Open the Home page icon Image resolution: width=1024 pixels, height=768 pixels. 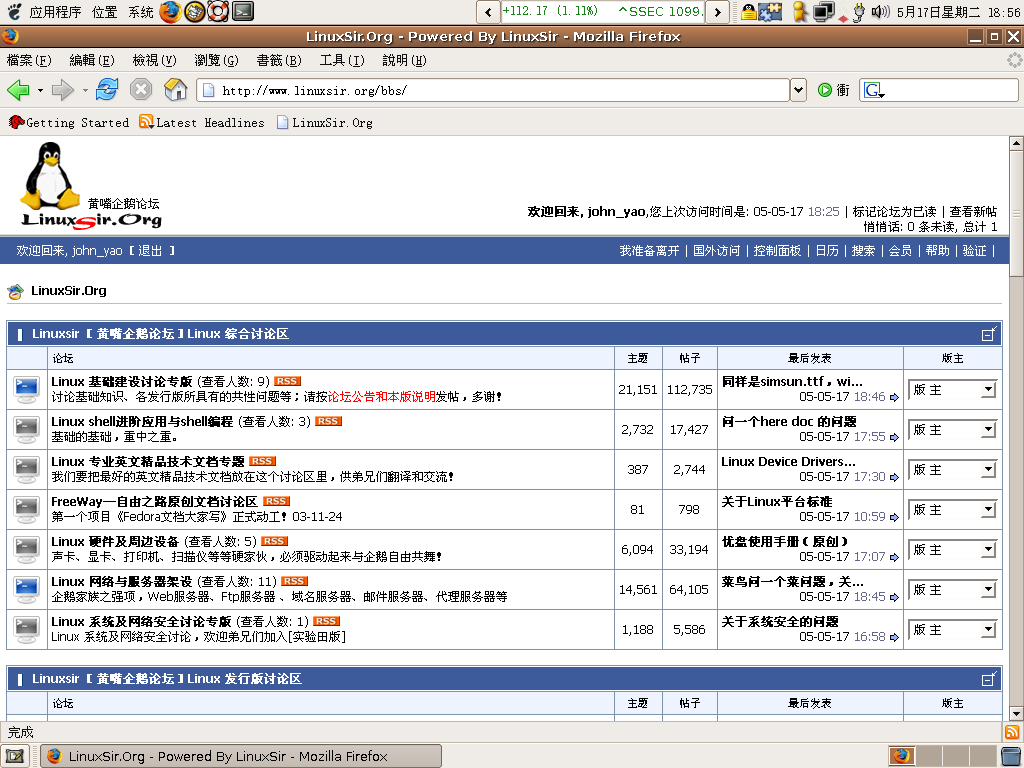175,89
